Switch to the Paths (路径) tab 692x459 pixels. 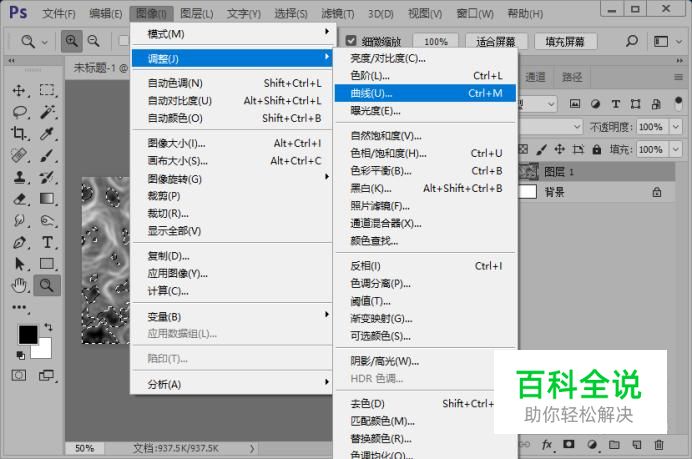pos(572,78)
